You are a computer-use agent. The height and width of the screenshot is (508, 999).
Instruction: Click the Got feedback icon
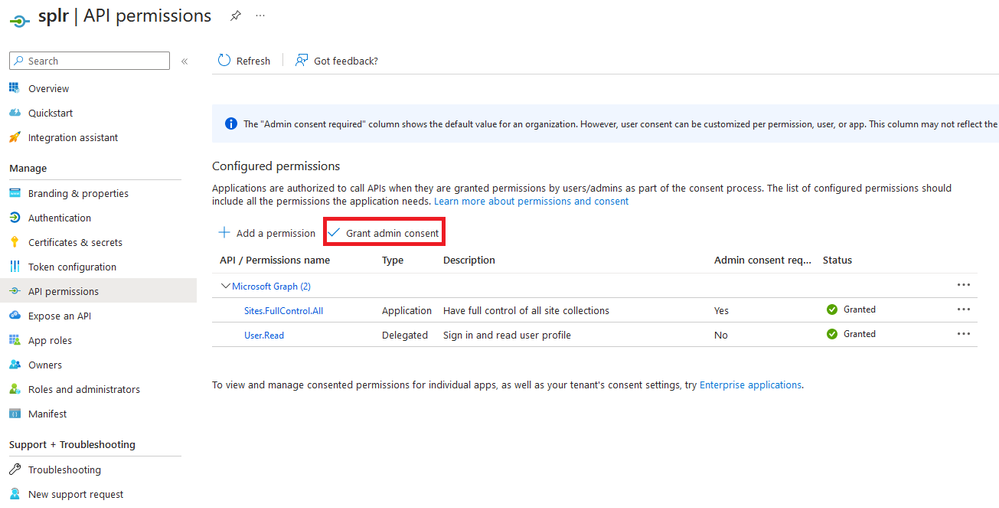point(301,61)
